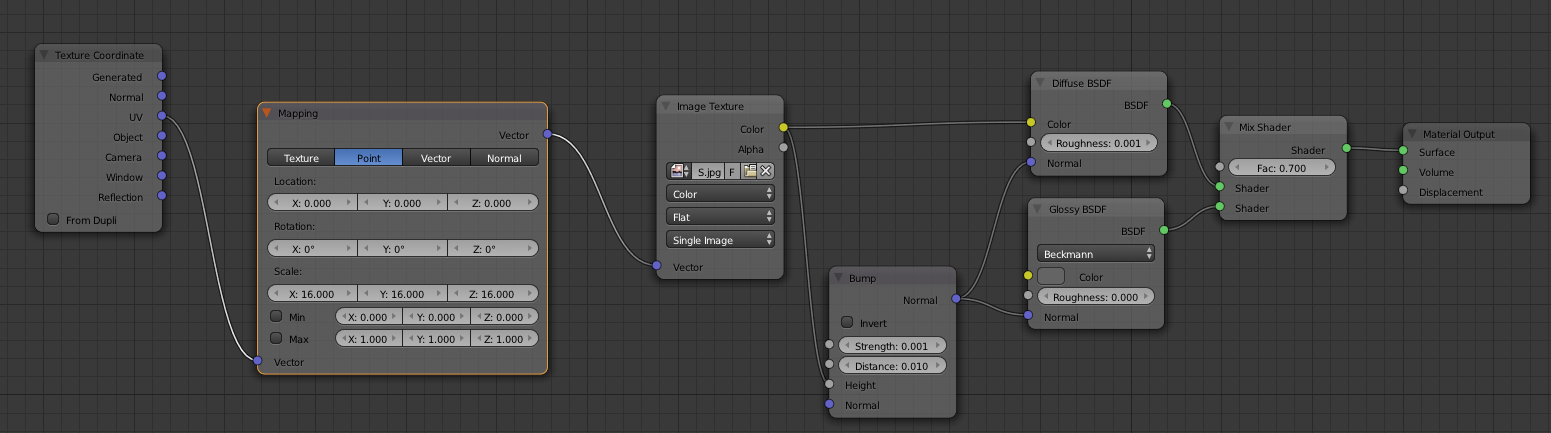Click the Mix Shader output socket
This screenshot has width=1551, height=433.
click(1346, 148)
